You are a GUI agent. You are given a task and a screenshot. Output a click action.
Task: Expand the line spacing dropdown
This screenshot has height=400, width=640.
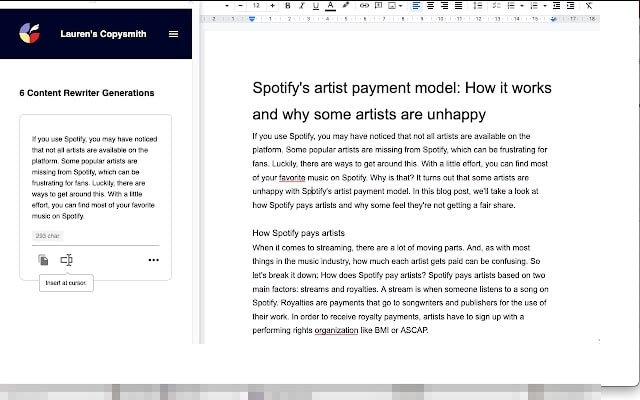[x=477, y=5]
